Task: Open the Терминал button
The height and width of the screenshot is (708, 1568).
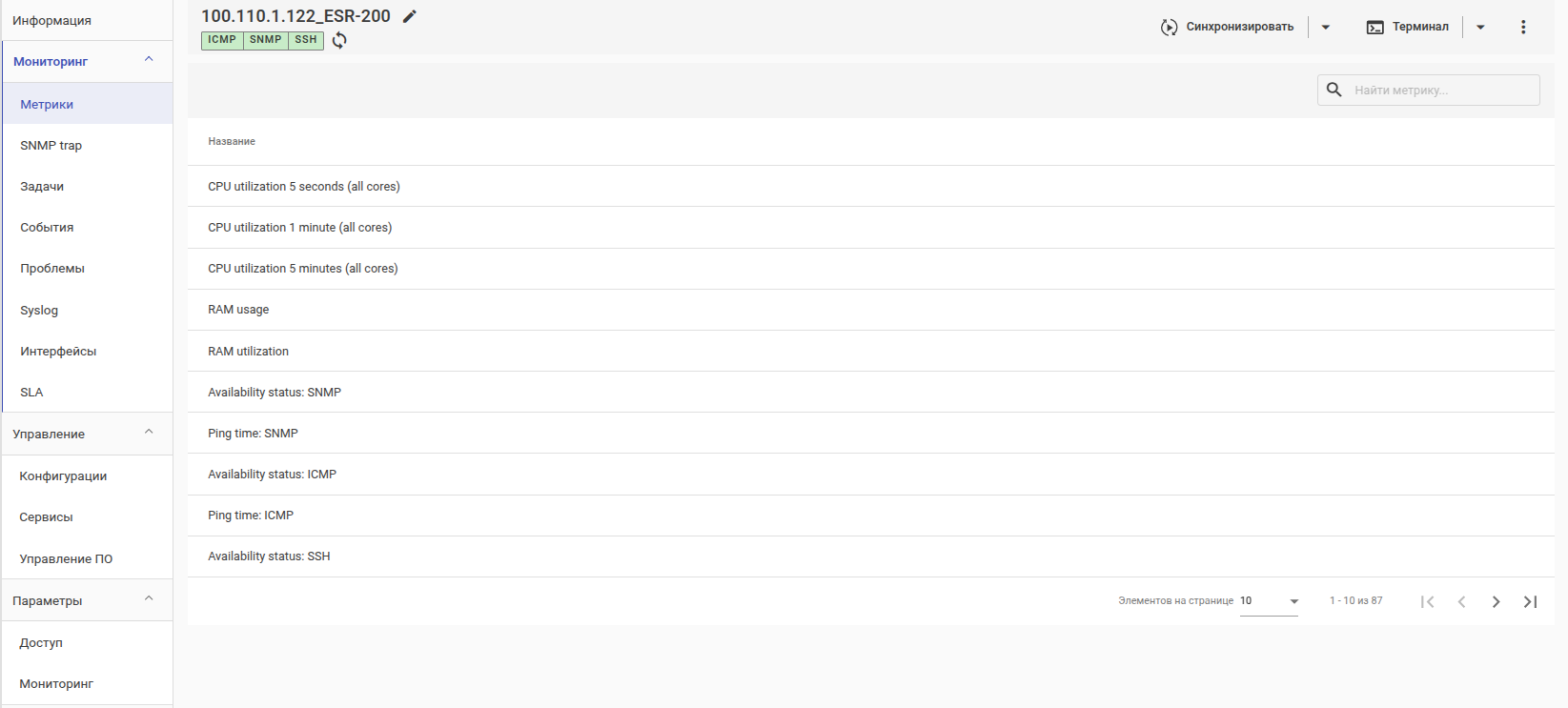Action: pos(1408,28)
